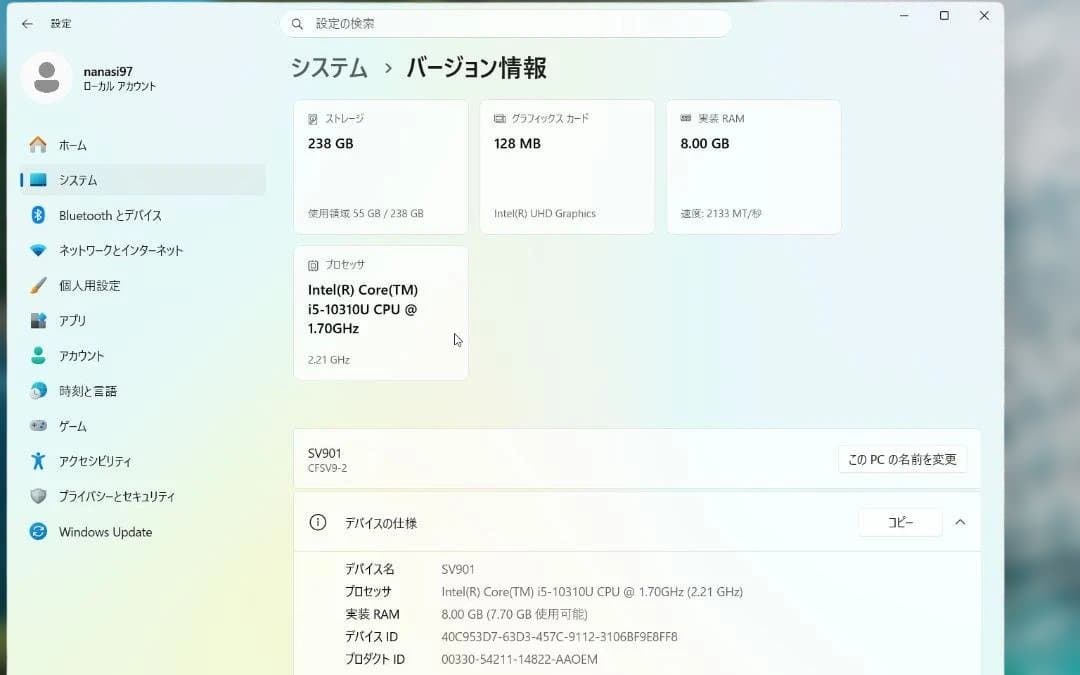
Task: Click the グラフィックス カード icon
Action: pos(499,118)
